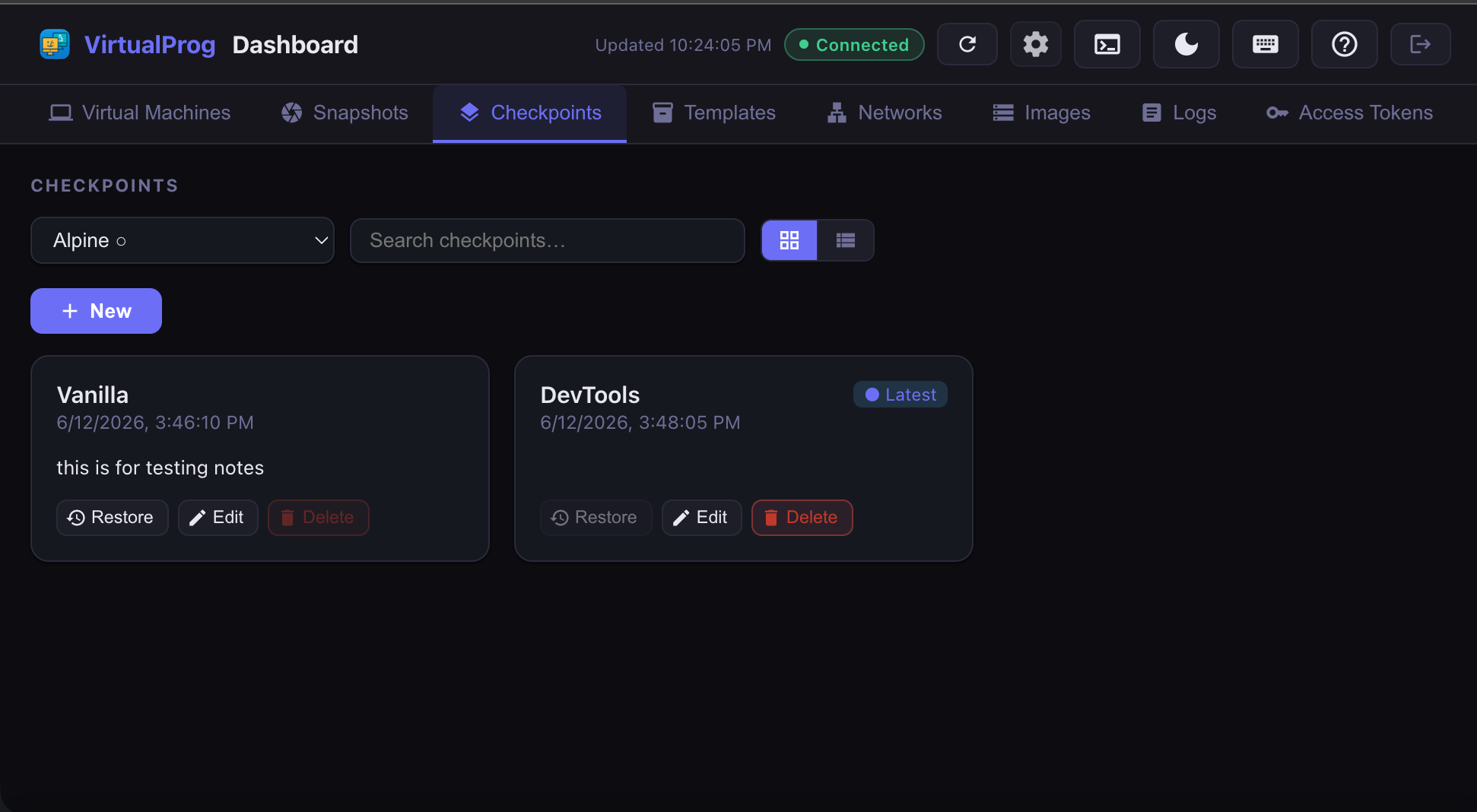The image size is (1477, 812).
Task: Switch to the Images tab
Action: coord(1041,113)
